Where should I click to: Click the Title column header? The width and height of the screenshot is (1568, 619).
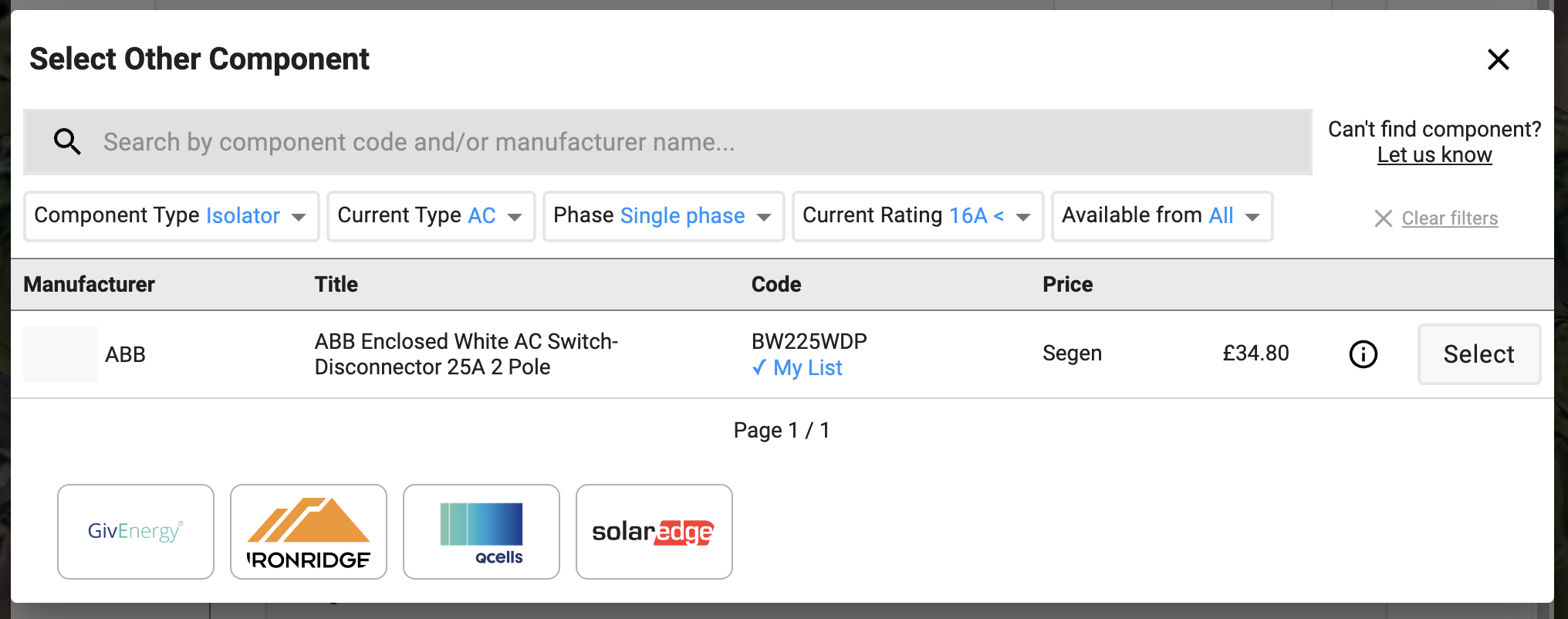pos(336,285)
